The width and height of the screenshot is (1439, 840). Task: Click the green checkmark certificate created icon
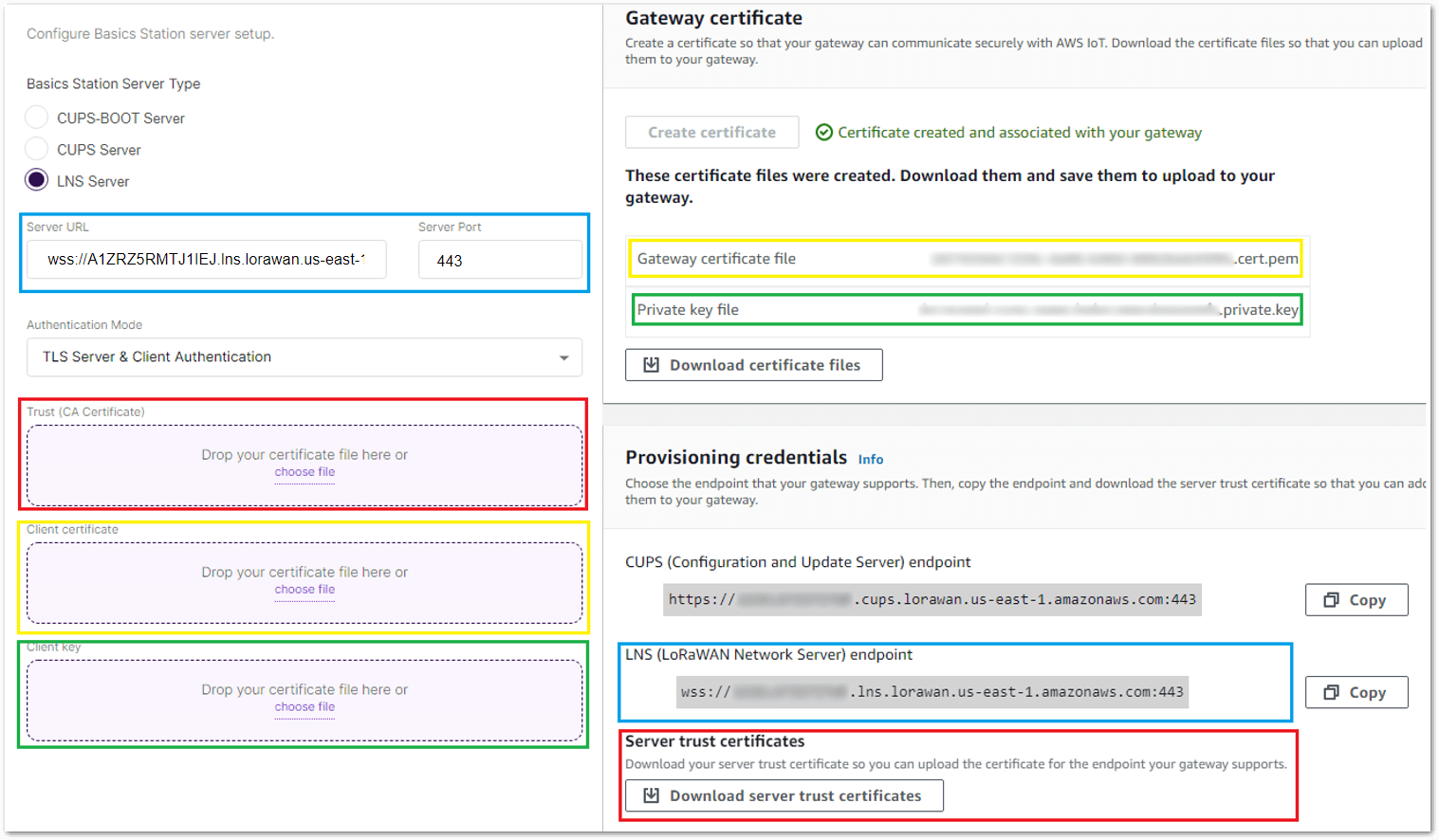tap(824, 133)
